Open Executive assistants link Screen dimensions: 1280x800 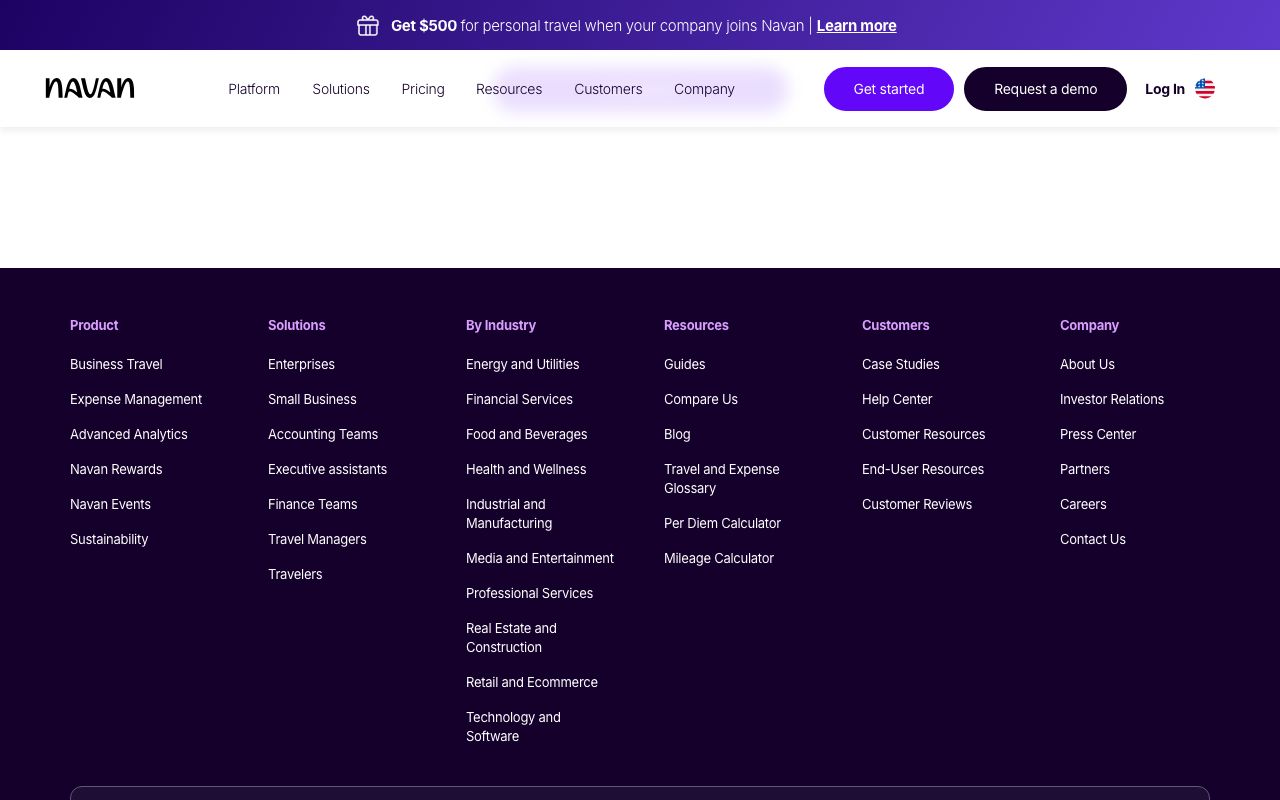[x=327, y=470]
